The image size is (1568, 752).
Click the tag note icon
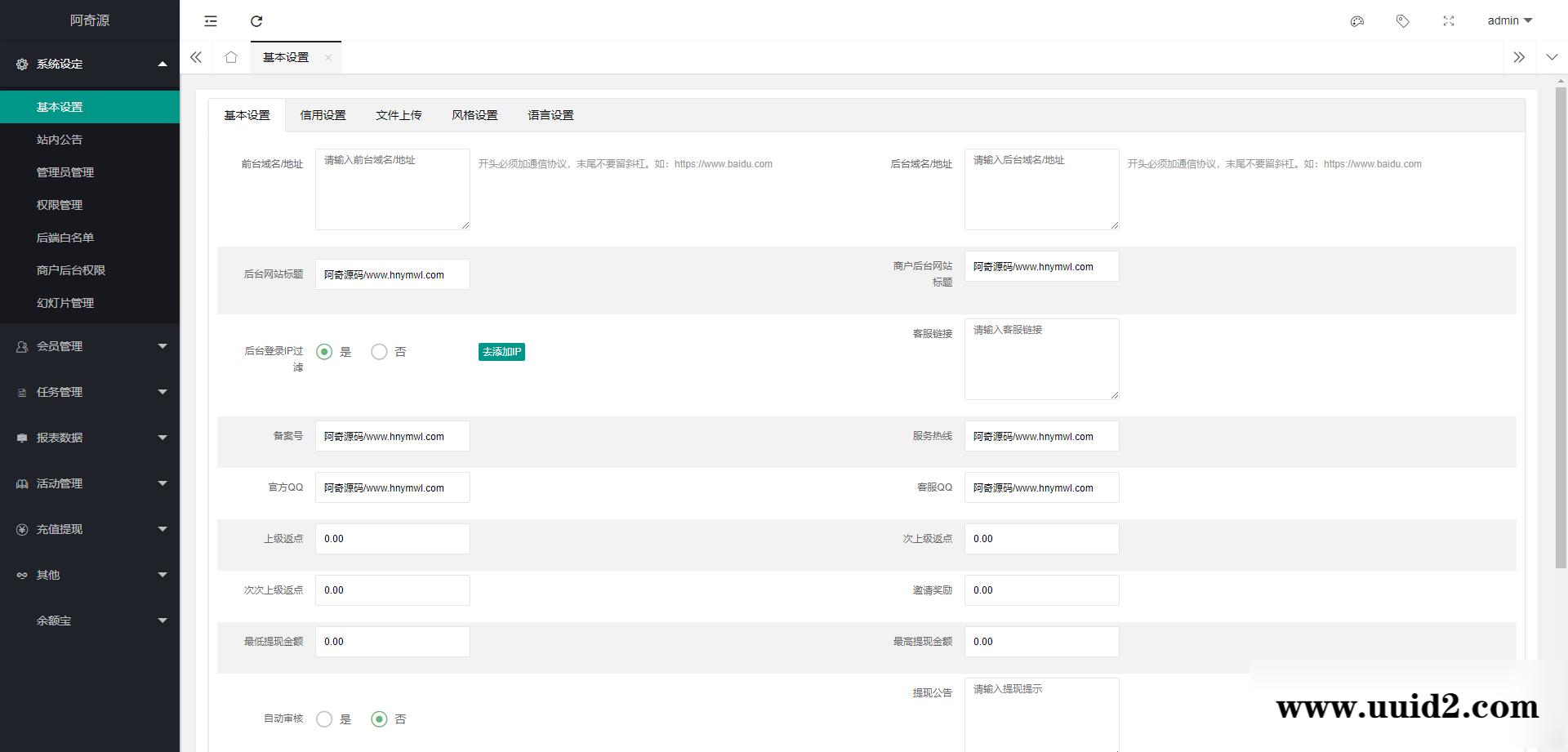click(x=1403, y=21)
